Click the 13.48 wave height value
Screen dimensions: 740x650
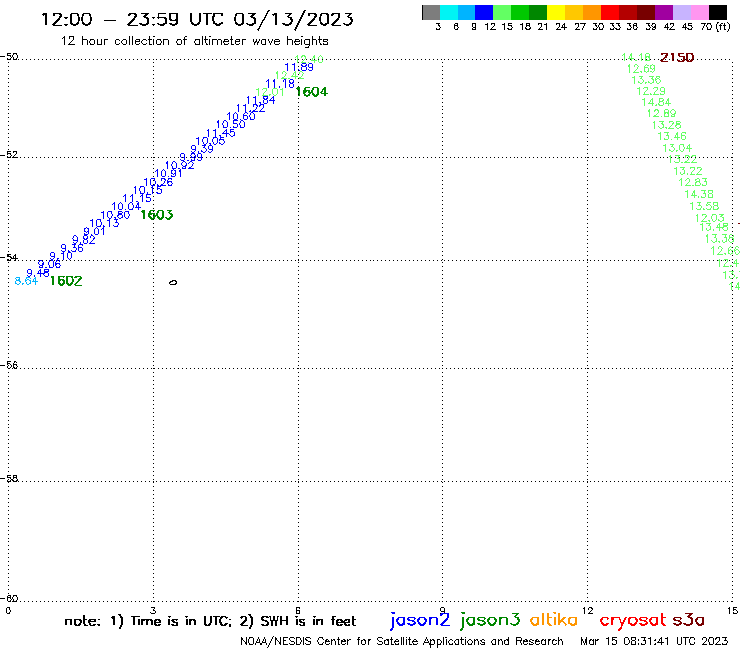pyautogui.click(x=714, y=227)
